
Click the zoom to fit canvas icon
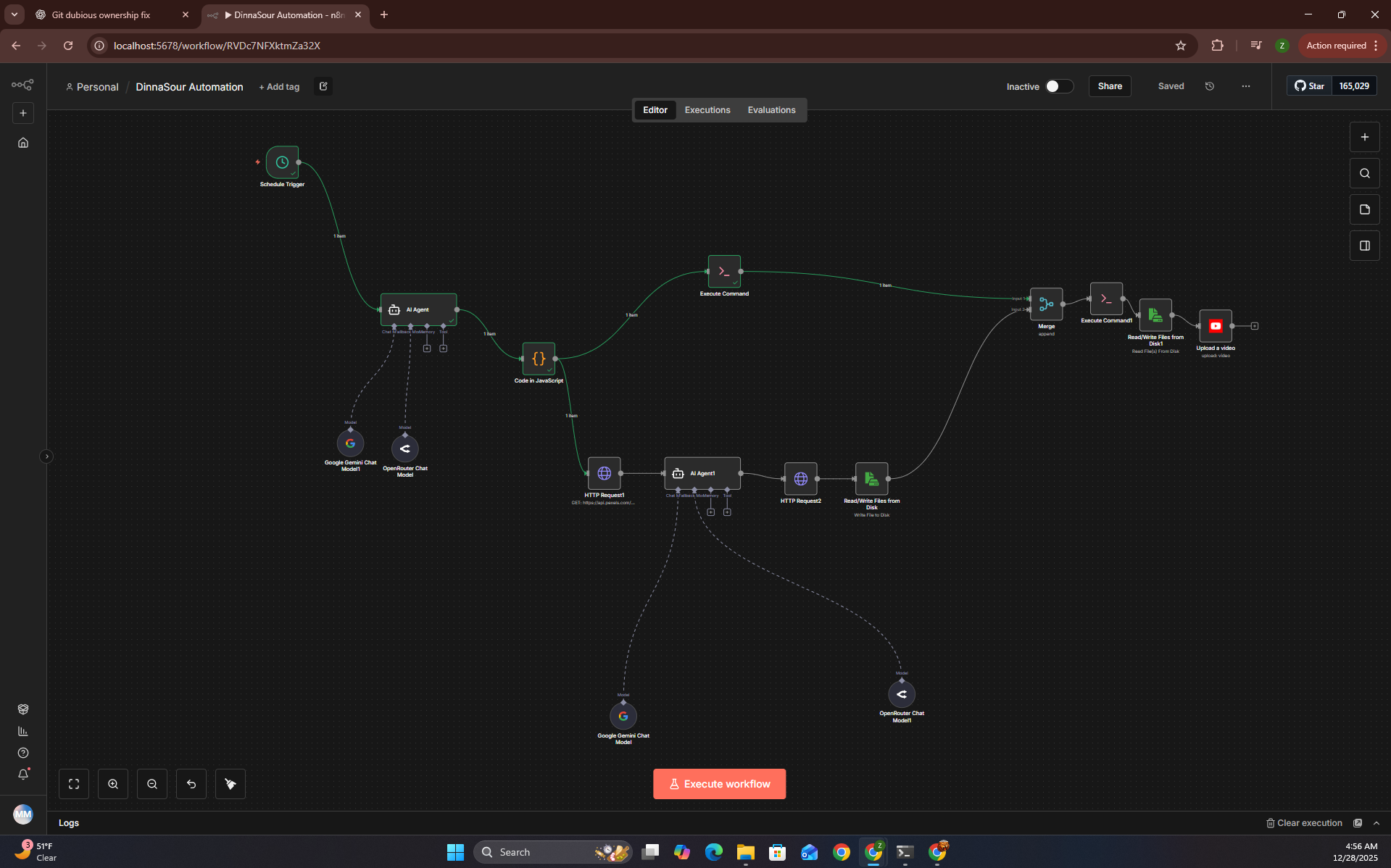(x=74, y=784)
